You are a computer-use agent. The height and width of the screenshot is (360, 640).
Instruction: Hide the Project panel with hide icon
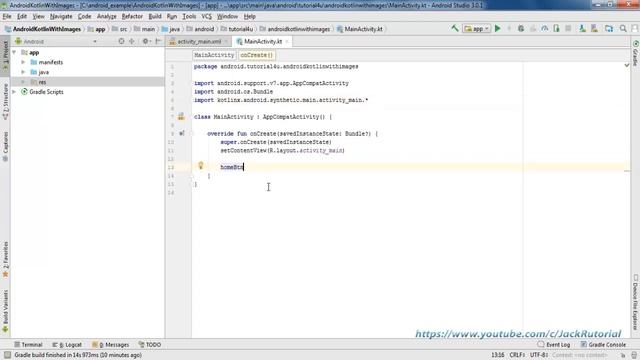coord(158,41)
